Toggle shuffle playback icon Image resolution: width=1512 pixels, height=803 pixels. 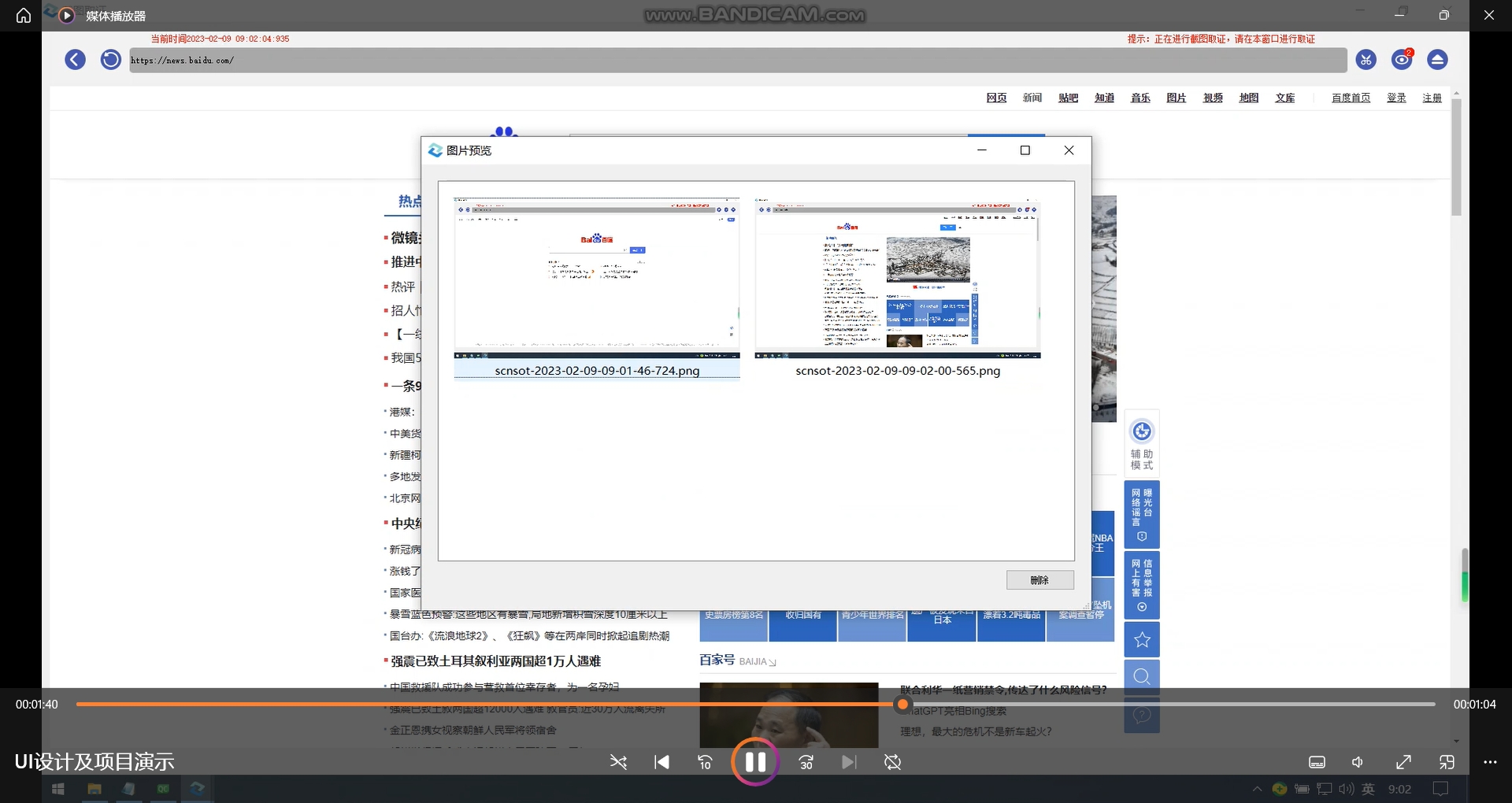click(x=618, y=762)
